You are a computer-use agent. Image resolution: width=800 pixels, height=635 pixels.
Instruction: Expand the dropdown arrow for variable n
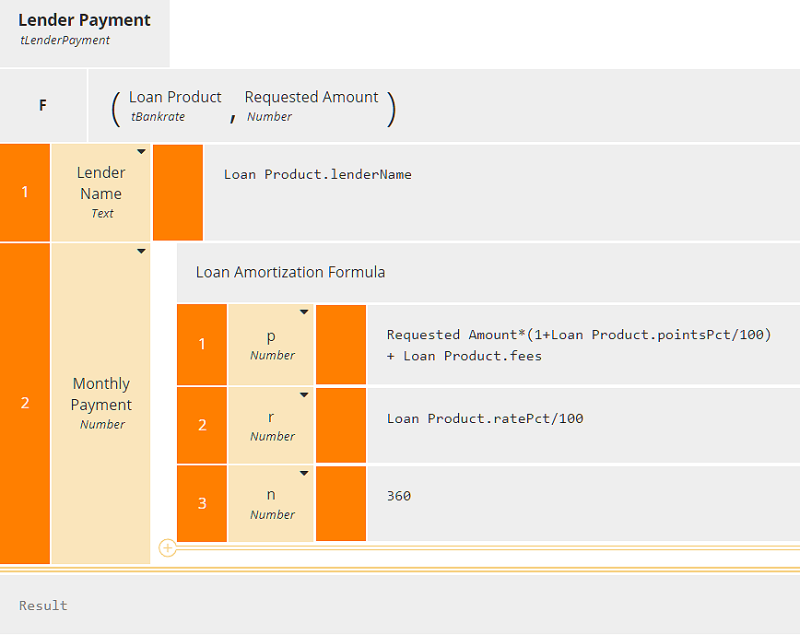pyautogui.click(x=304, y=473)
